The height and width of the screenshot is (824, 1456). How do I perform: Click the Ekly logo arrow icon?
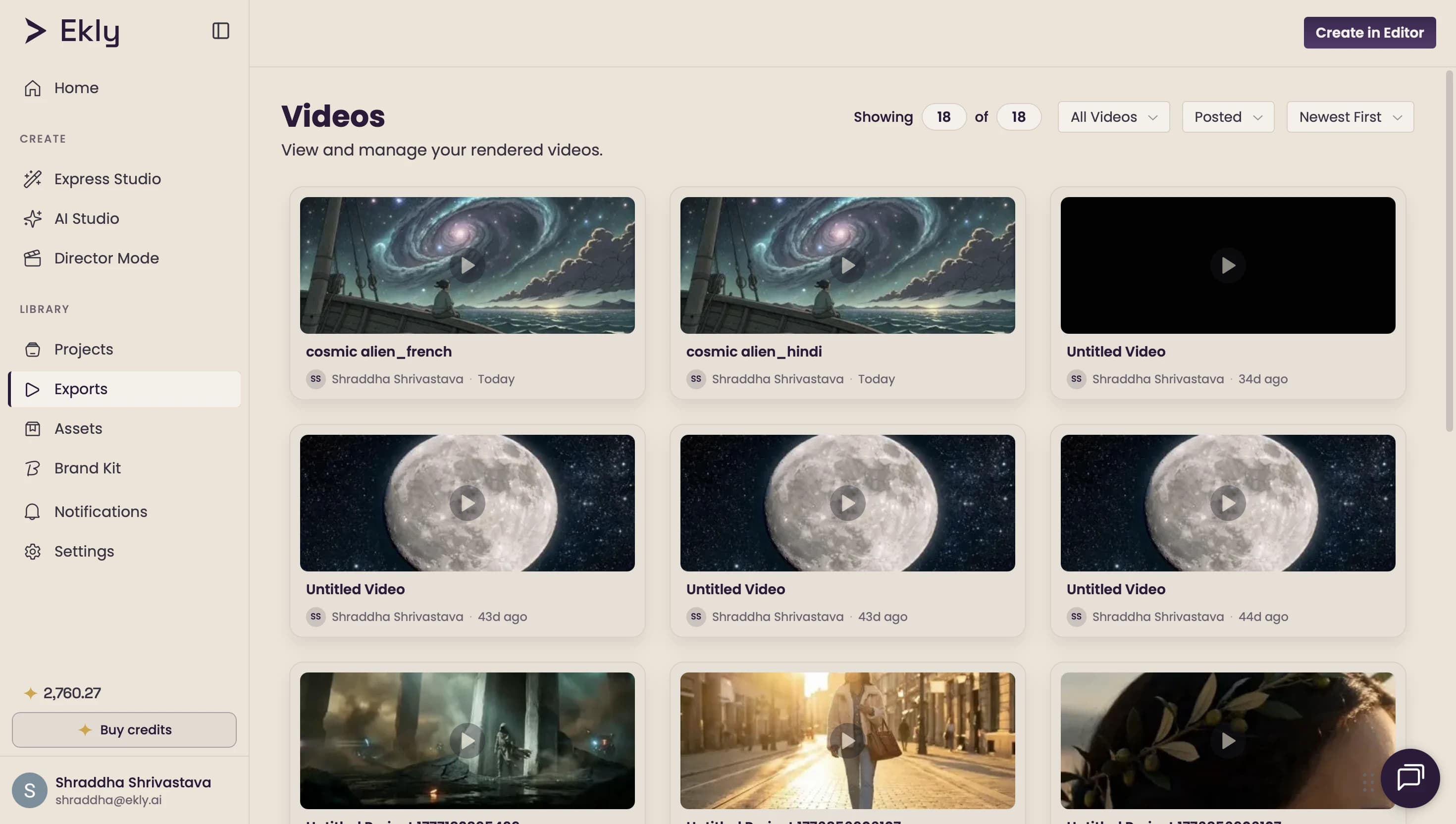(35, 31)
